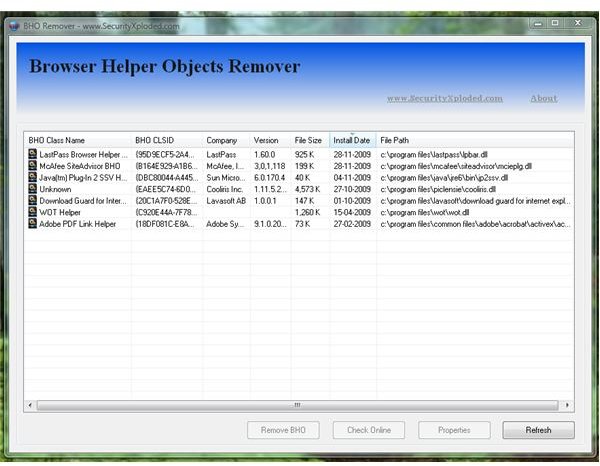The height and width of the screenshot is (466, 600).
Task: Open the www.SecurityXploded.com link
Action: coord(445,98)
